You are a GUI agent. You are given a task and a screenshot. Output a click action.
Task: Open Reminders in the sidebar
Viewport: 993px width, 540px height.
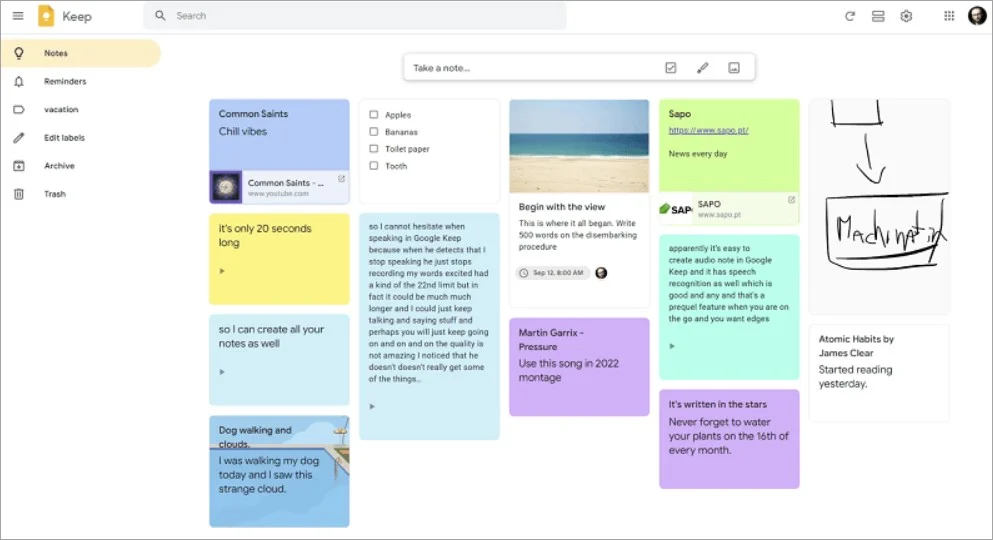(x=65, y=82)
